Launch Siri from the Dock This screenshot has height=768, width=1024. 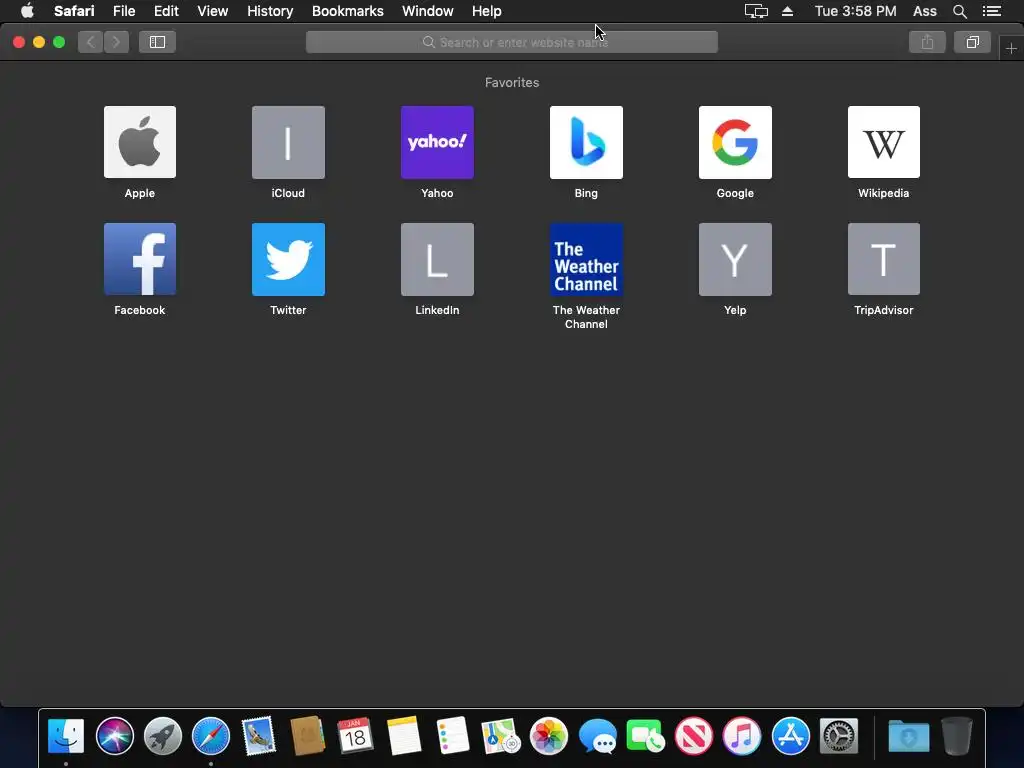coord(114,736)
